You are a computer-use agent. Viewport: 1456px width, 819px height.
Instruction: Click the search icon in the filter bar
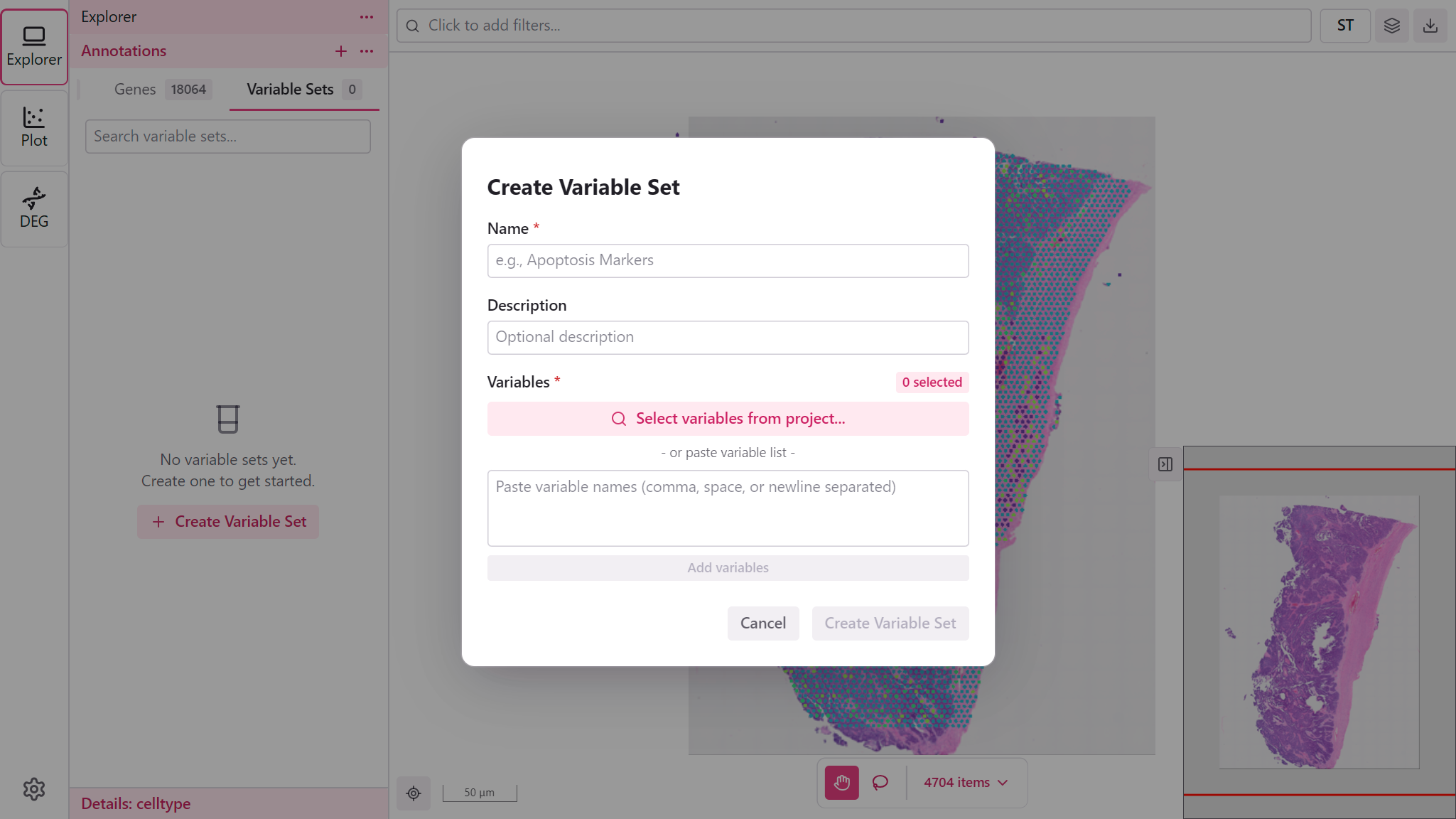(x=413, y=25)
